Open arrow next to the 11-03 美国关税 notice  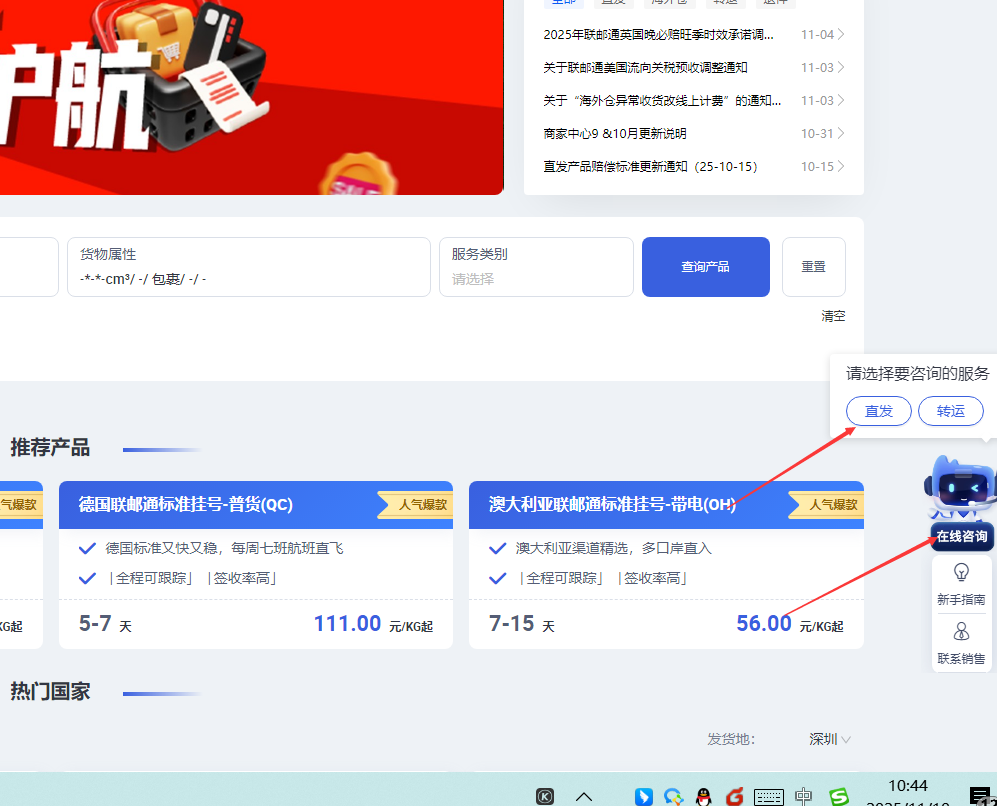point(841,67)
